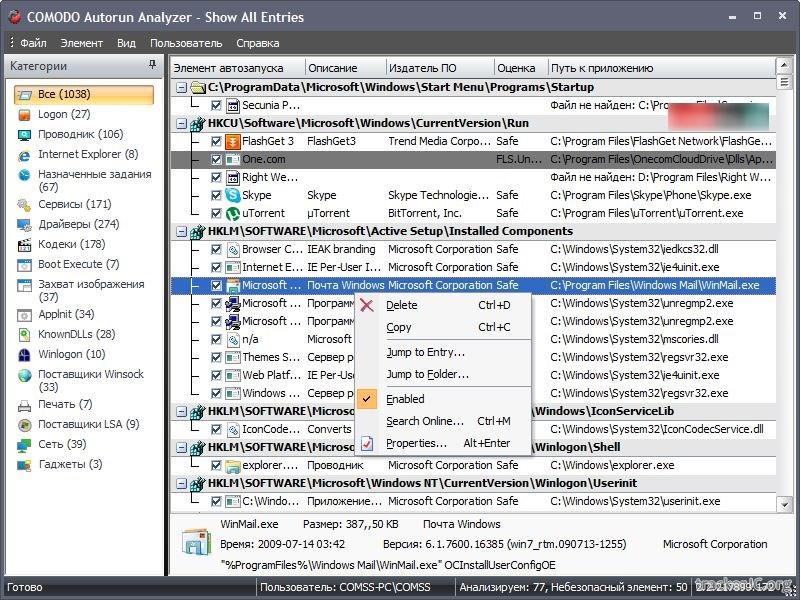
Task: Select the Сервисы (171) category
Action: [74, 205]
